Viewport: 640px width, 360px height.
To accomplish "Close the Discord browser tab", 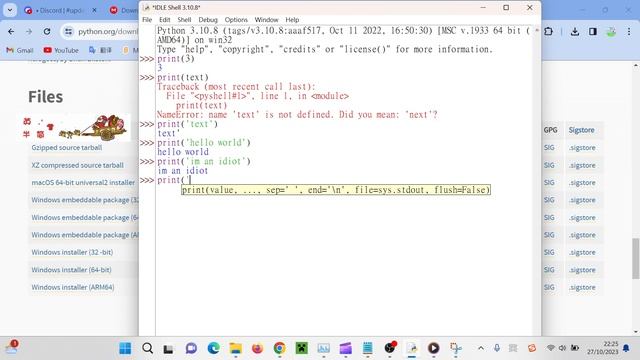I will pos(94,10).
